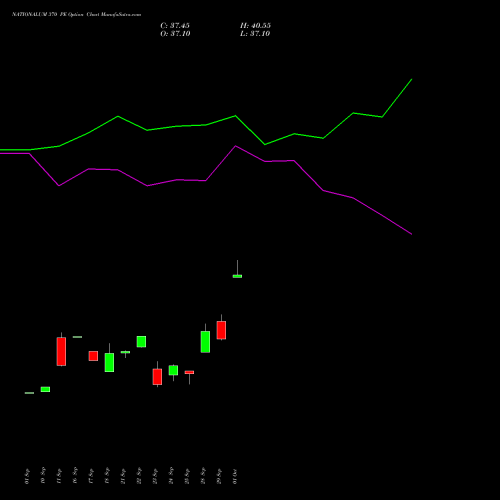Click the NATIONALUM 370 PE Option chart title
This screenshot has width=500, height=500.
pos(76,15)
